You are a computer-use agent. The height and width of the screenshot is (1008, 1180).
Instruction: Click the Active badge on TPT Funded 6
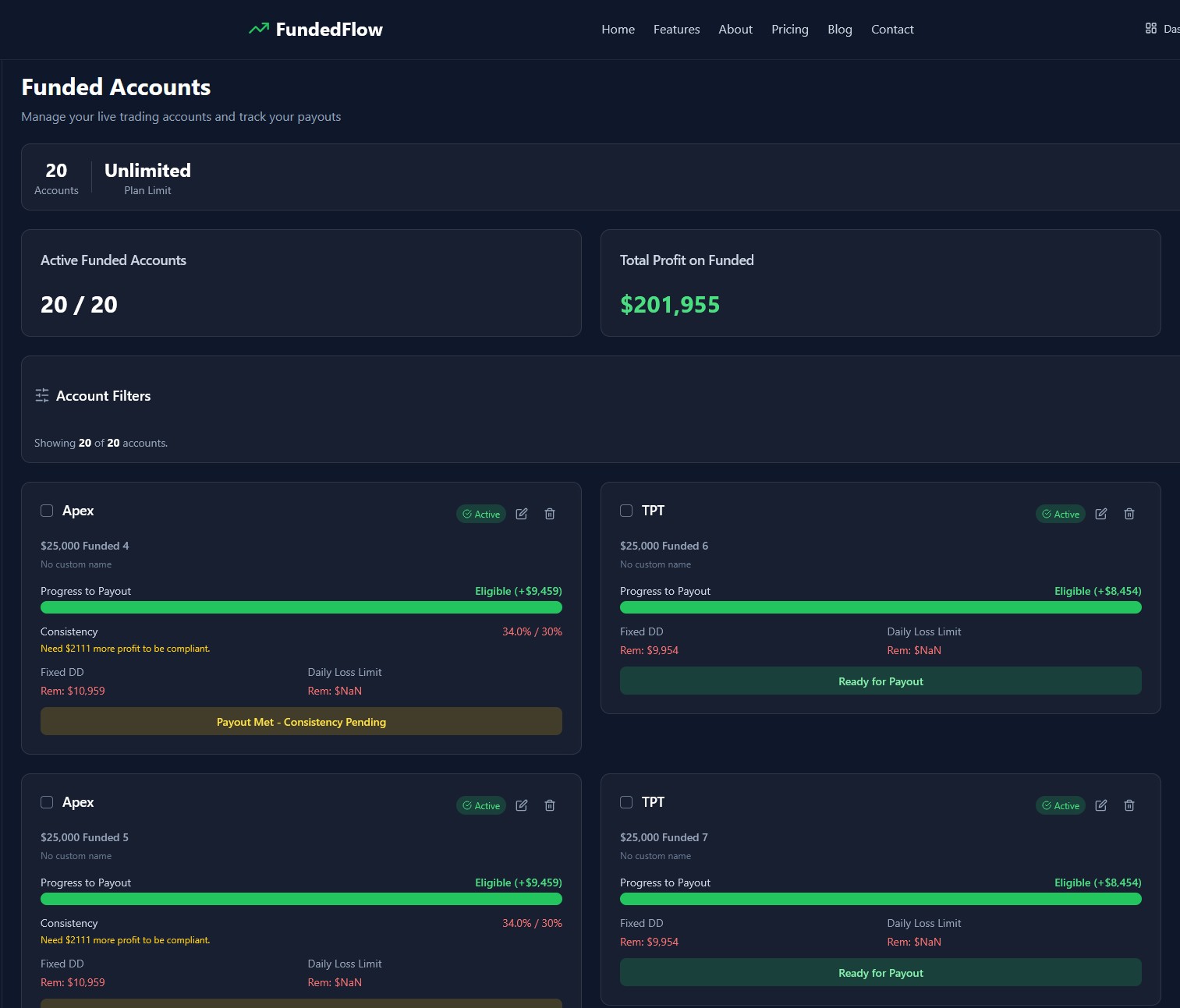pyautogui.click(x=1061, y=514)
